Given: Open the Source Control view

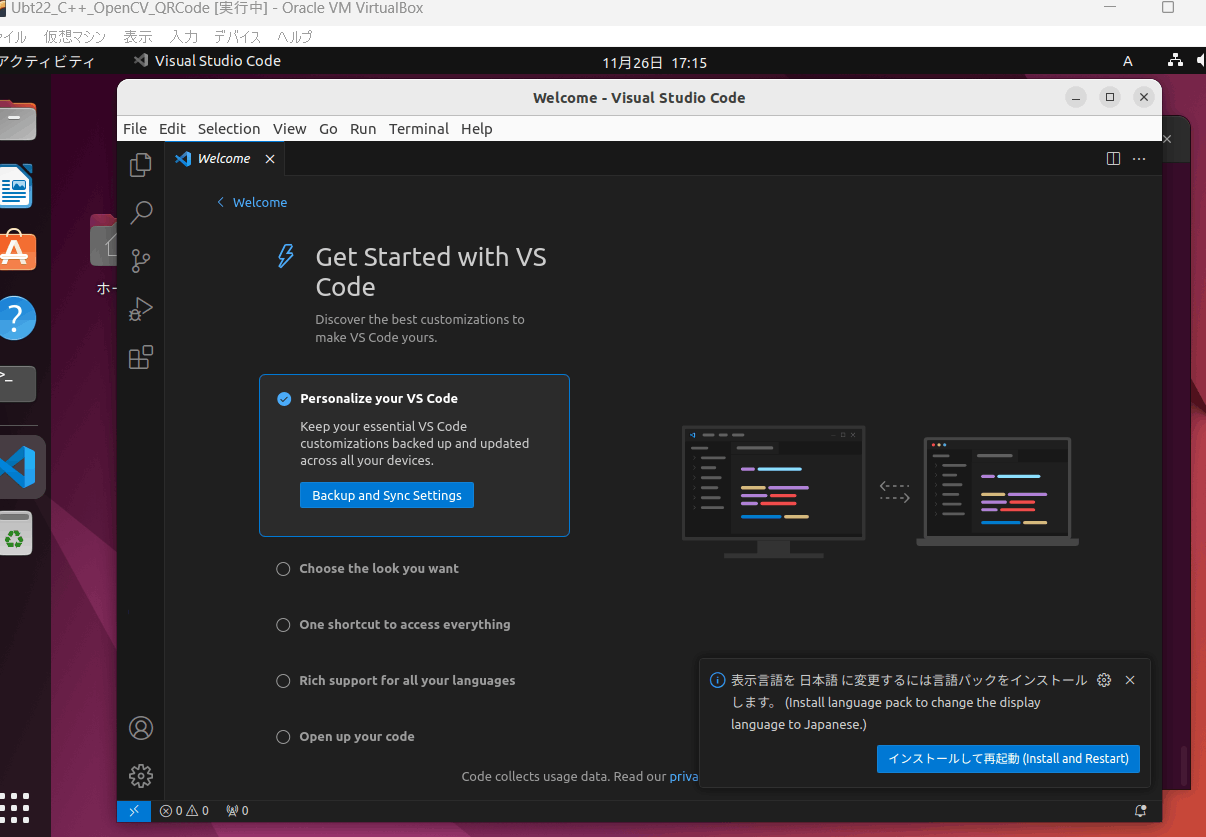Looking at the screenshot, I should pyautogui.click(x=141, y=261).
